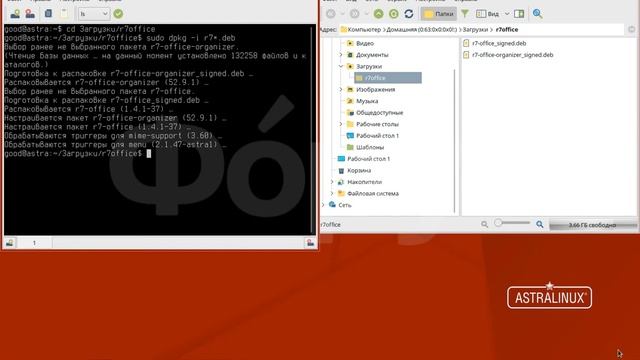Viewport: 640px width, 360px height.
Task: Expand the Документы tree node
Action: pos(341,55)
